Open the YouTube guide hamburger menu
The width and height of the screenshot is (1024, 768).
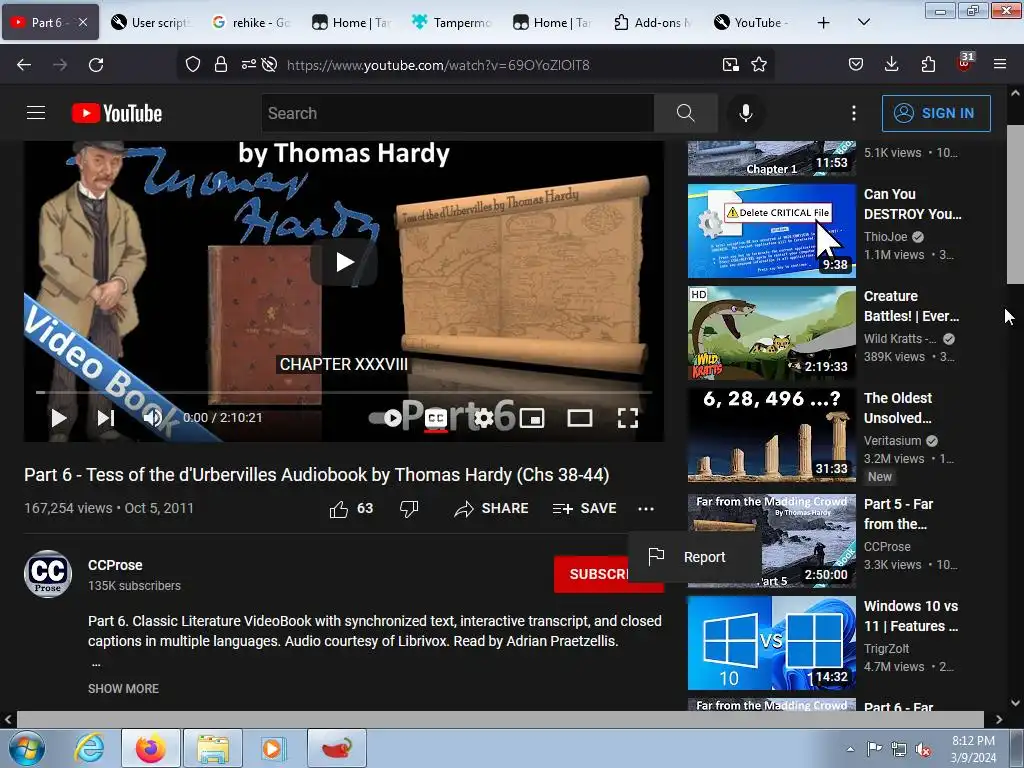click(x=36, y=113)
